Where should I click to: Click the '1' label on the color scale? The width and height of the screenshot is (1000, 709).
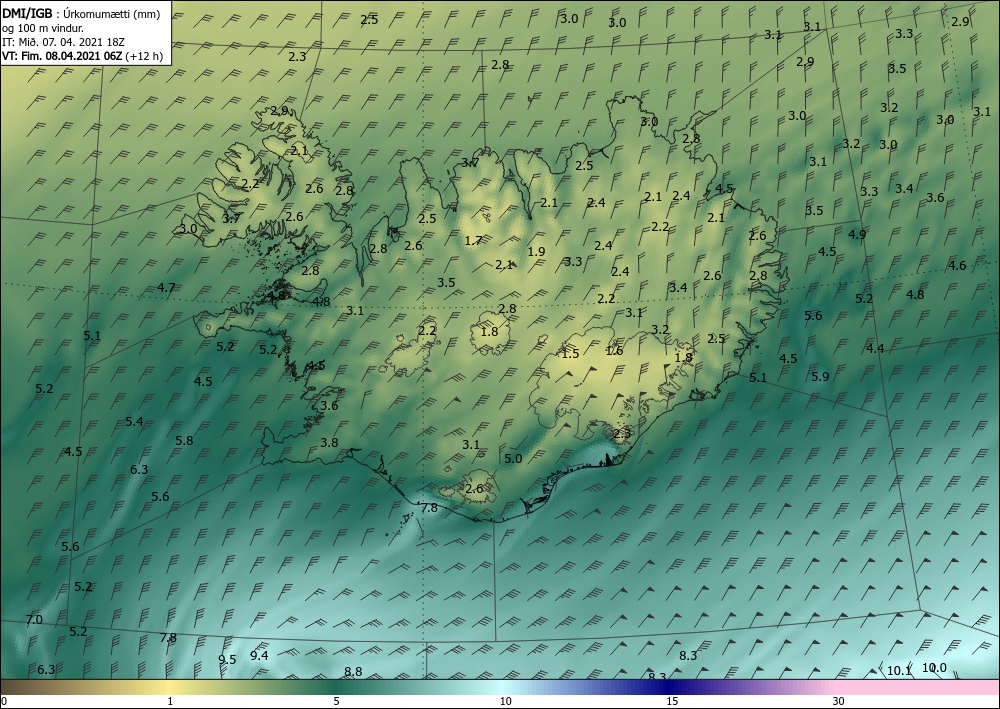(170, 702)
